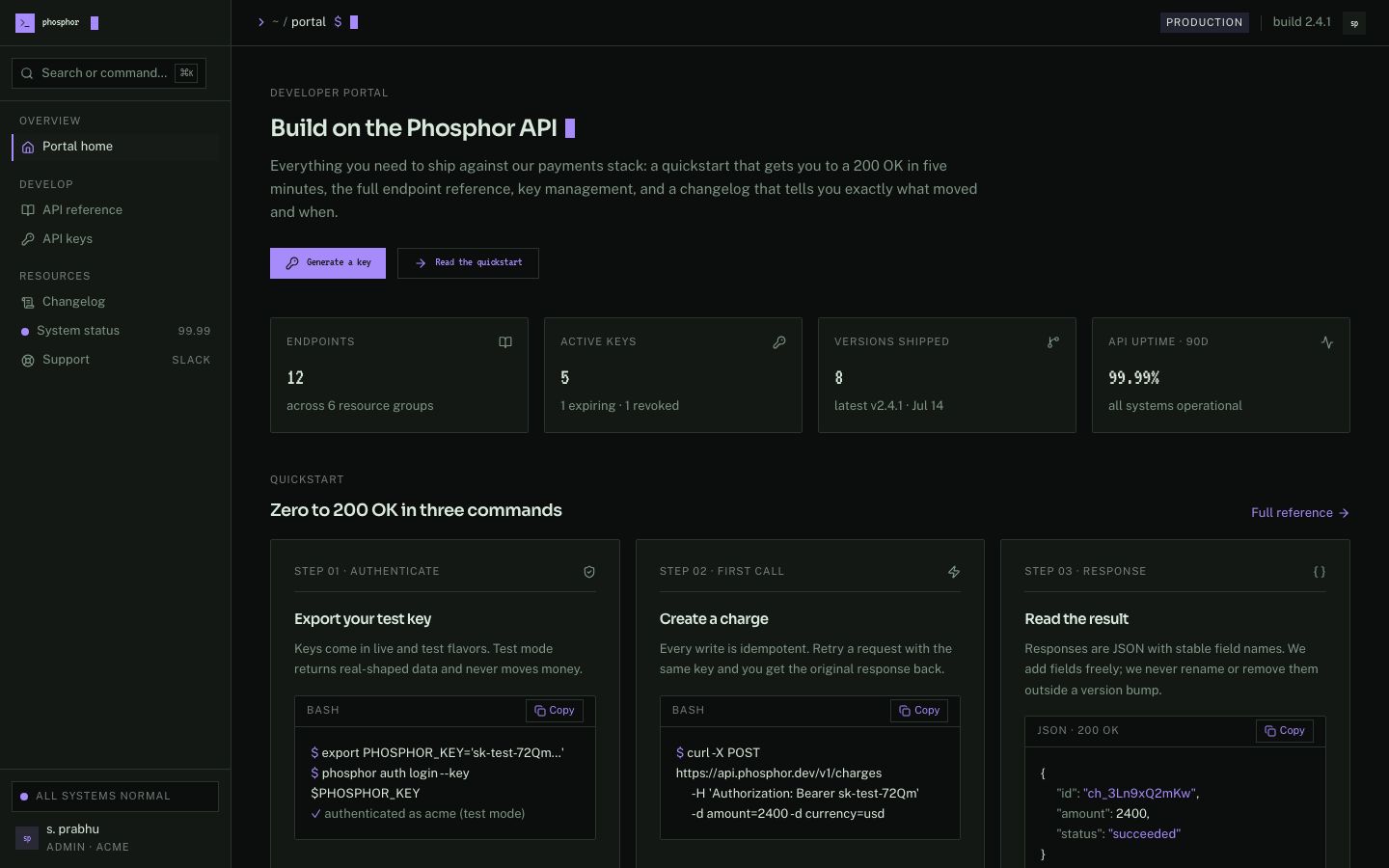Click the book icon on Endpoints card
The image size is (1389, 868).
tap(505, 342)
